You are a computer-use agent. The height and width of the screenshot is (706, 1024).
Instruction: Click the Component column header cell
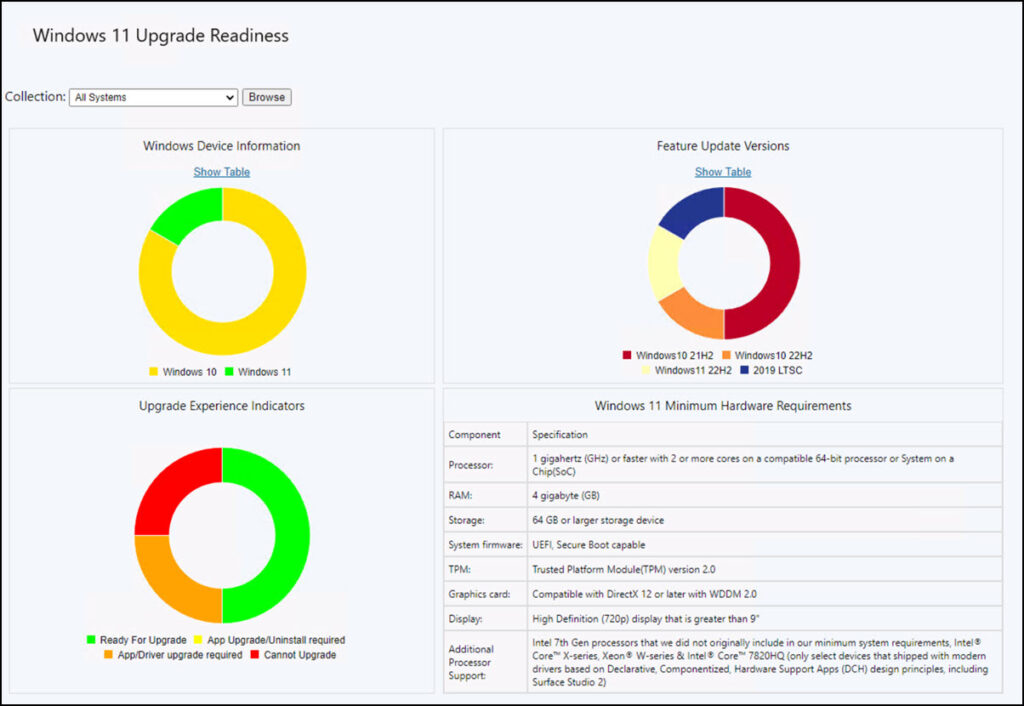485,434
